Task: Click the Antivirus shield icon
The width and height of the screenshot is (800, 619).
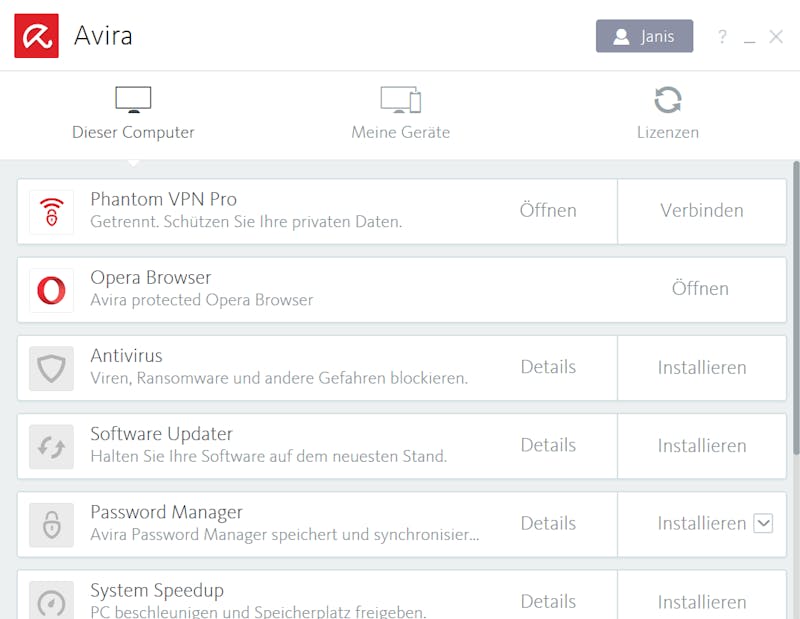Action: (x=52, y=368)
